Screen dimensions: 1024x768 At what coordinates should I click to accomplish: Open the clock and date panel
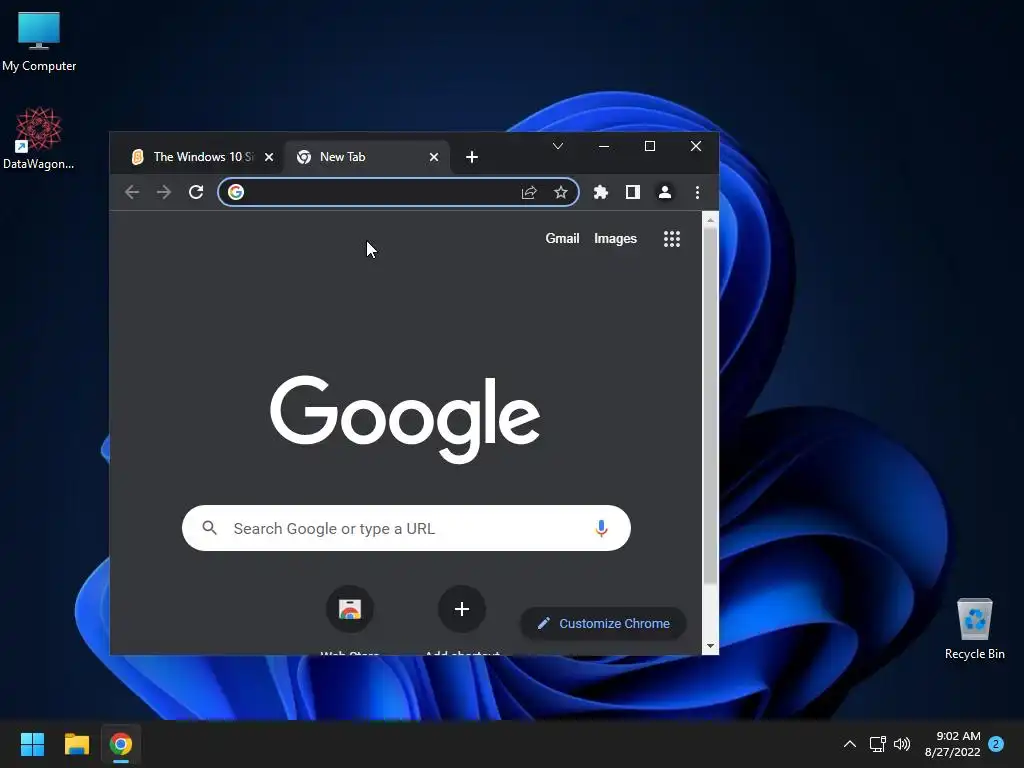click(x=953, y=744)
